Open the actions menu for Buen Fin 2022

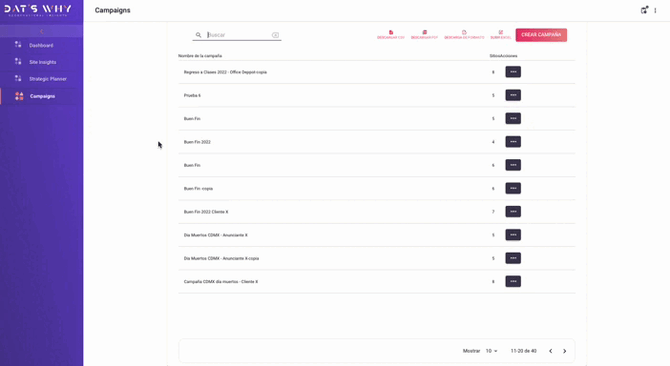(x=513, y=141)
